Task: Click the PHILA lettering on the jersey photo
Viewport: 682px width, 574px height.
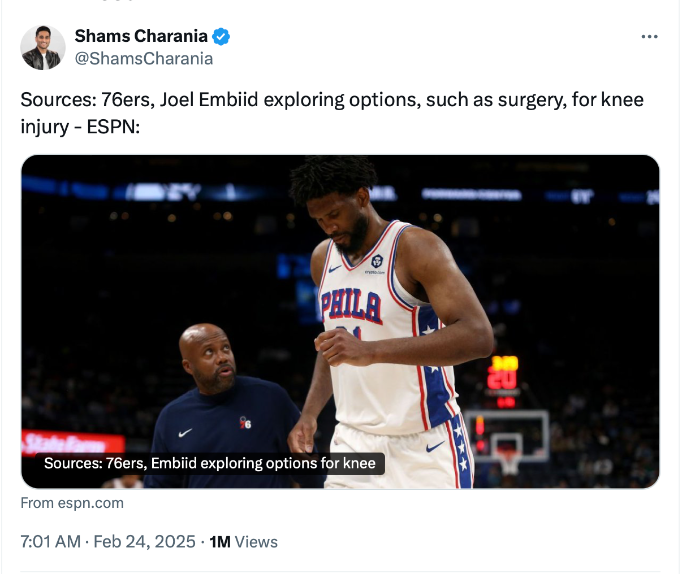Action: click(x=350, y=306)
